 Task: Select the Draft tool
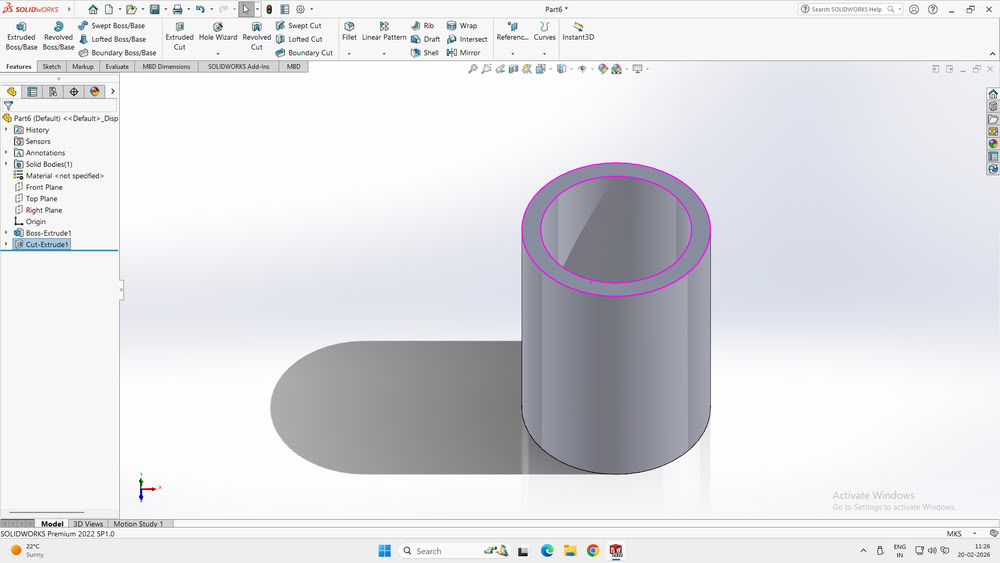click(425, 39)
